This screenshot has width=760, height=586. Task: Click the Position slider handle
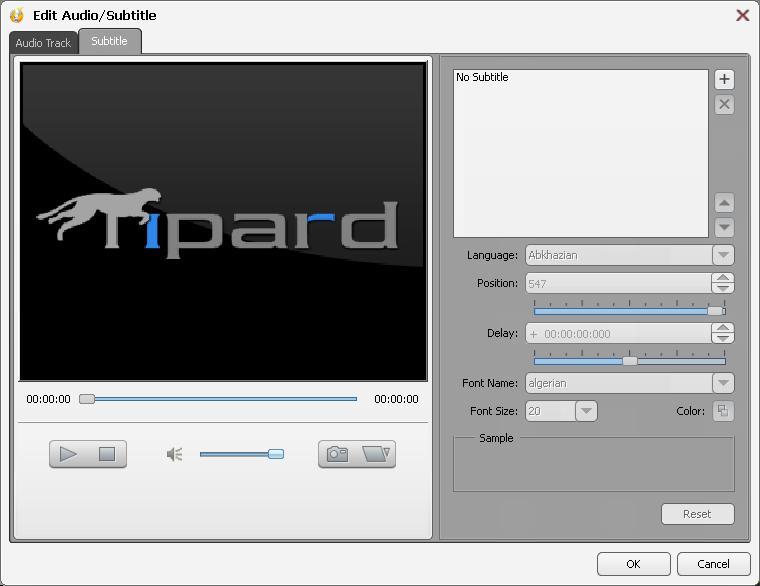tap(715, 311)
